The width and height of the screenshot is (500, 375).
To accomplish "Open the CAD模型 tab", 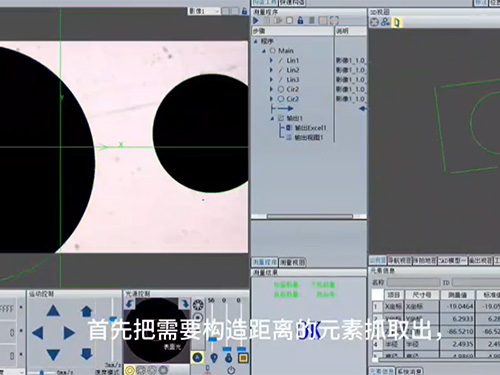I will pyautogui.click(x=452, y=260).
